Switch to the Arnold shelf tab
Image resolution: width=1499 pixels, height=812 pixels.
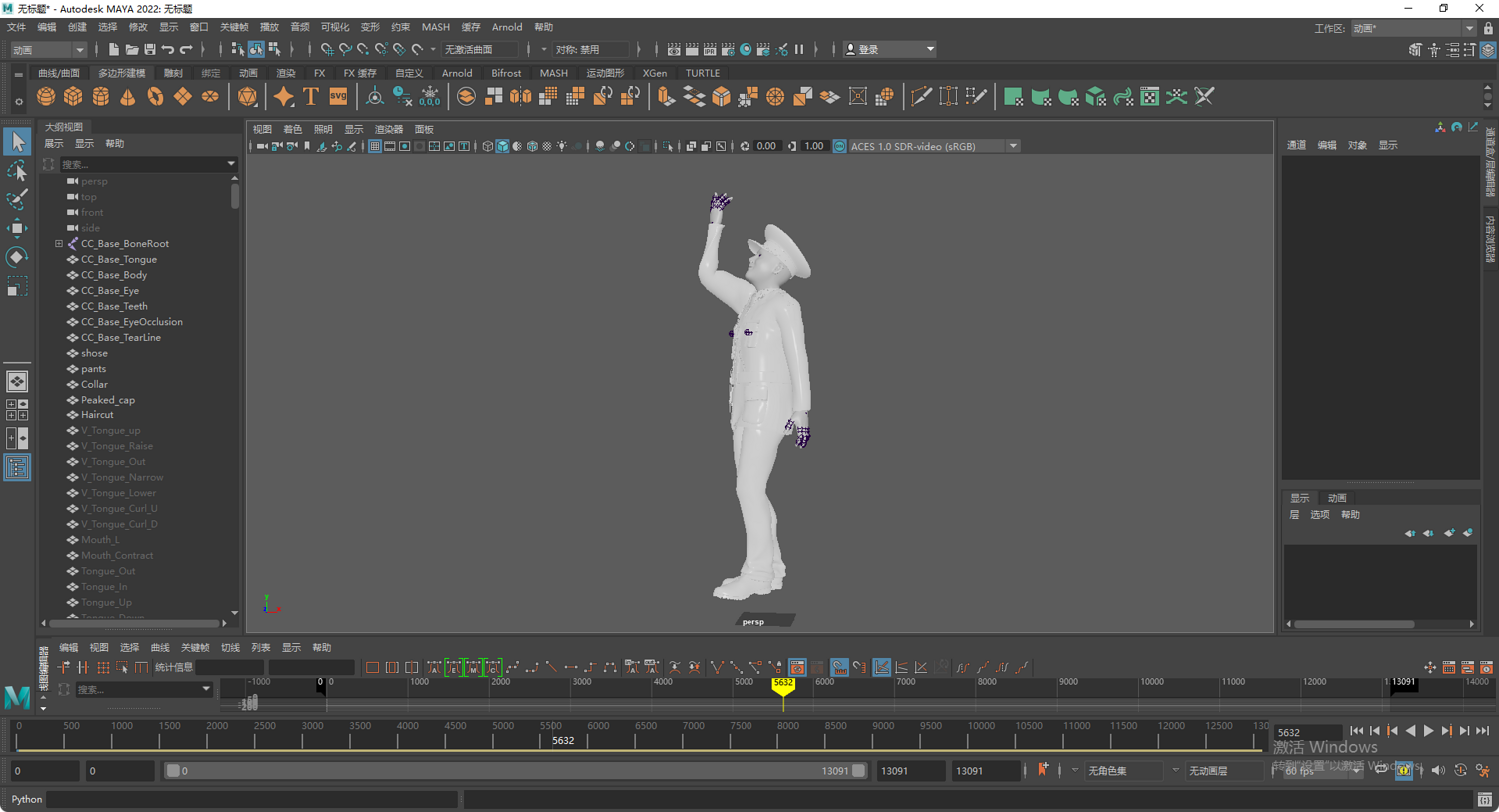[x=456, y=73]
